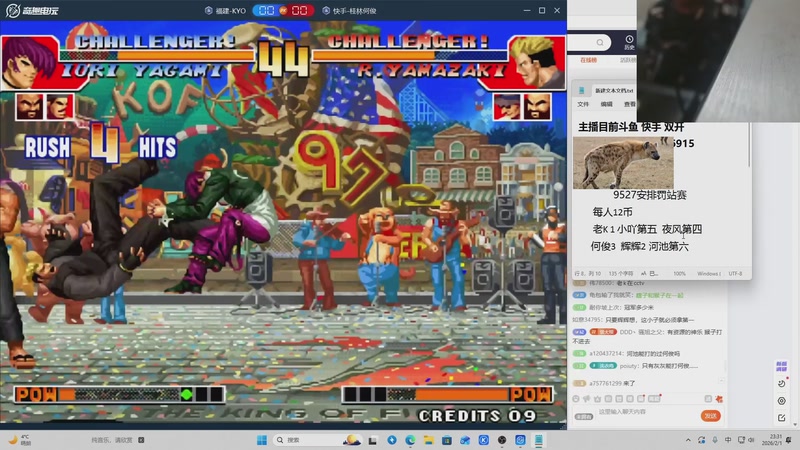Click the hyena image in Notepad
Image resolution: width=800 pixels, height=450 pixels.
coord(623,163)
